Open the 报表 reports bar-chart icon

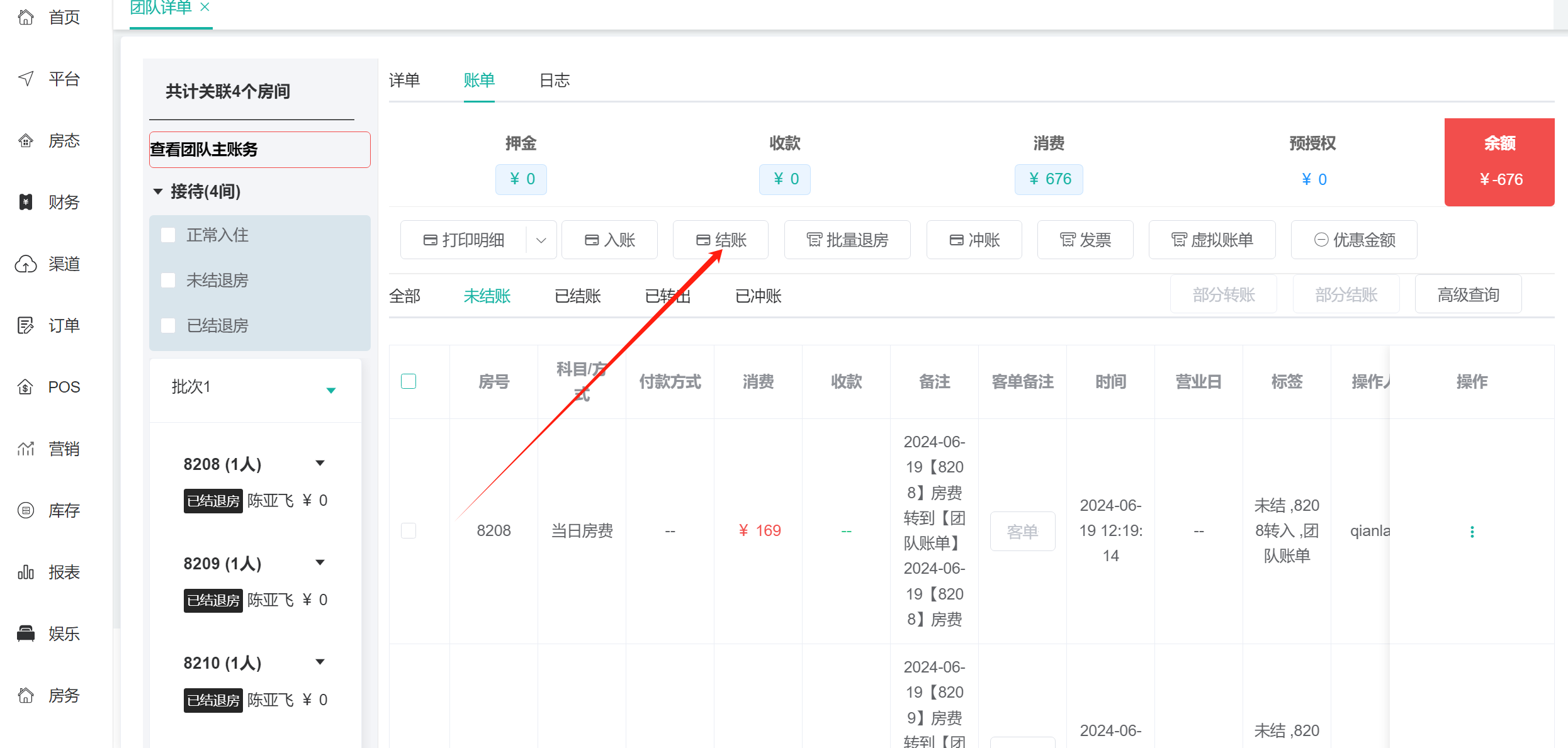(26, 572)
